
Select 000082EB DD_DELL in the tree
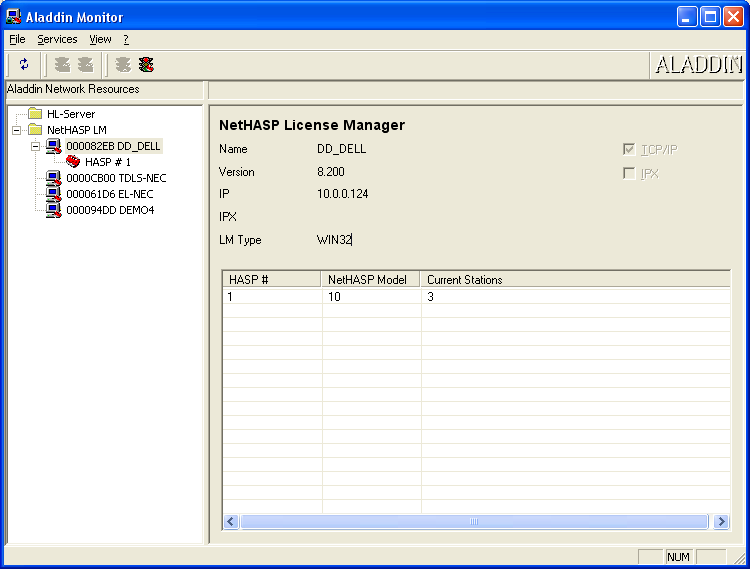(113, 146)
